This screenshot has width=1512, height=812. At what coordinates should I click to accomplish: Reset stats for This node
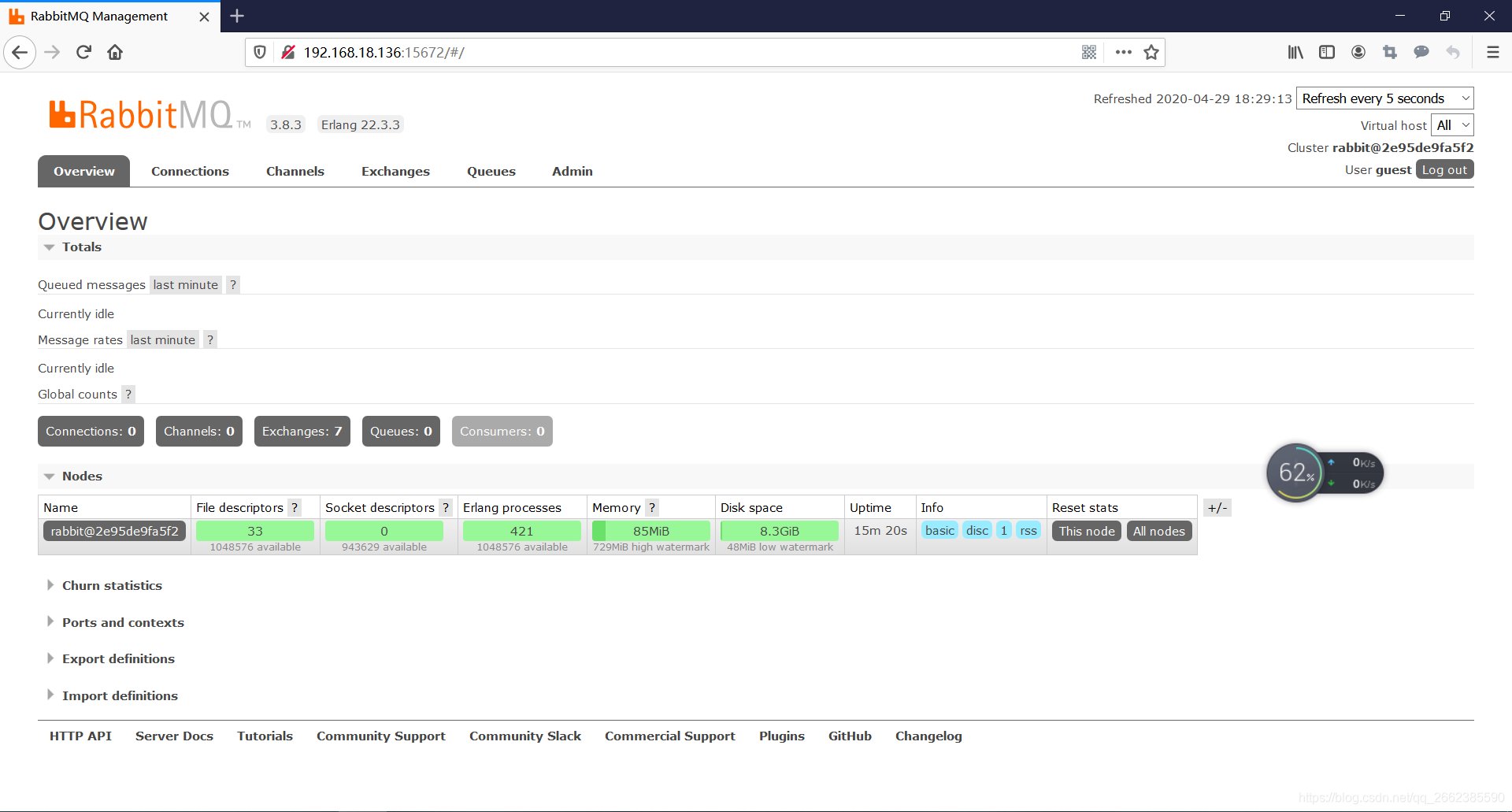(x=1087, y=532)
